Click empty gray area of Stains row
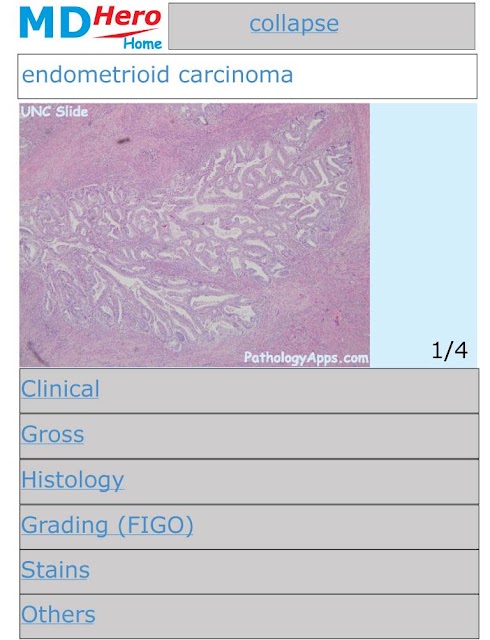Image resolution: width=490 pixels, height=640 pixels. pyautogui.click(x=286, y=571)
